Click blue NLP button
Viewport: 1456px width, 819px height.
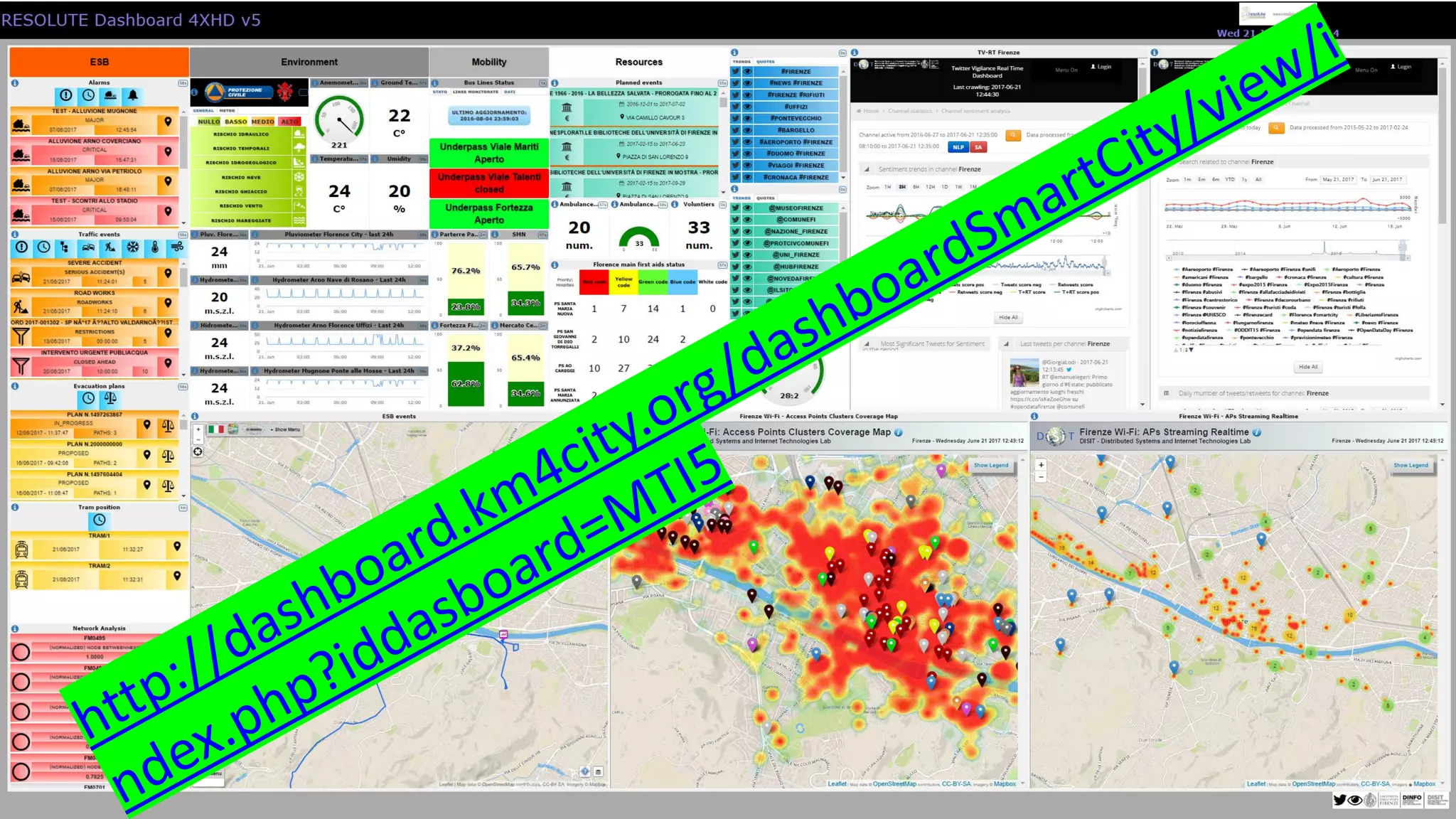(958, 147)
